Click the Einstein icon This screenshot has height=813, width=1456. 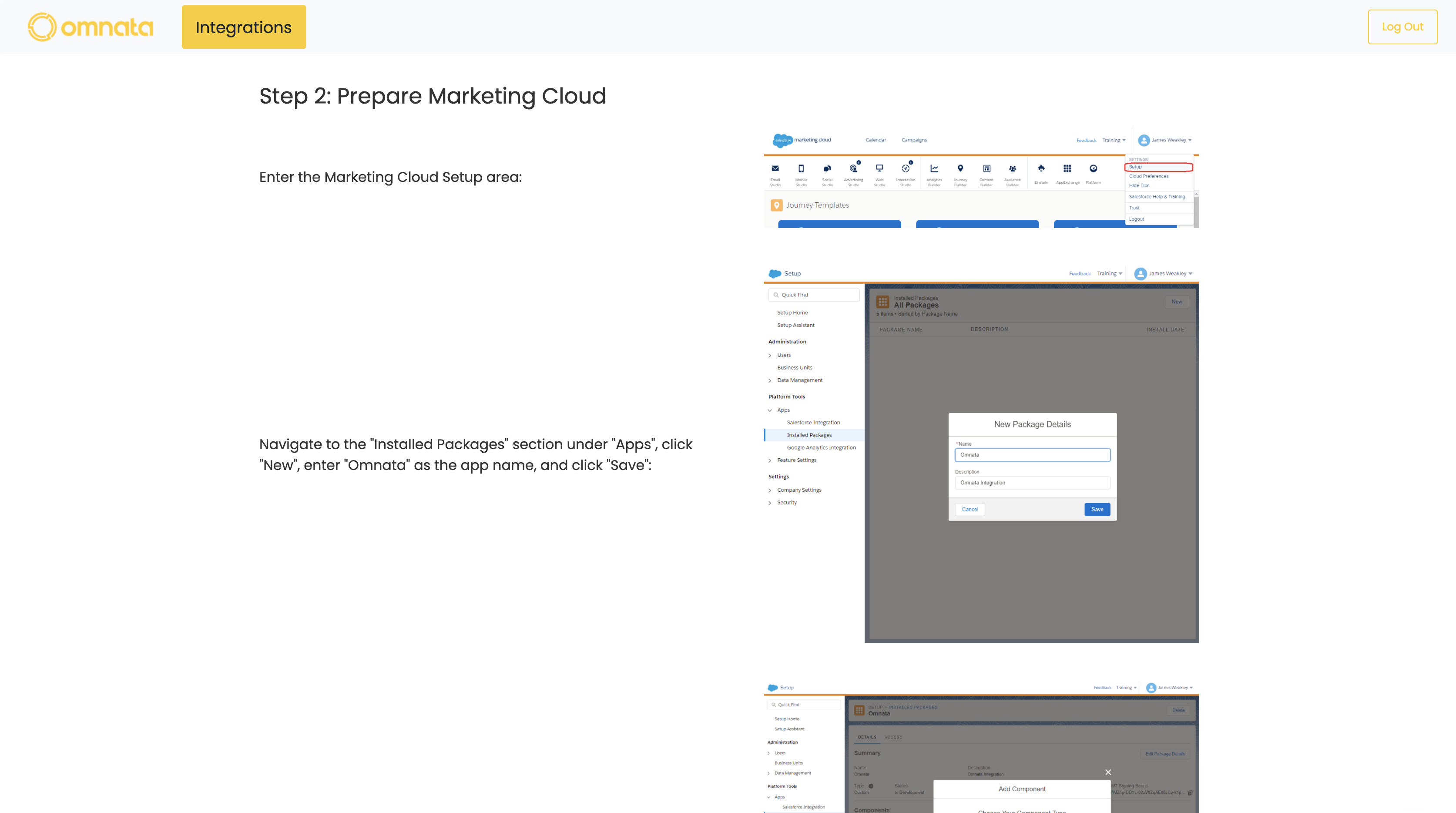click(x=1041, y=168)
